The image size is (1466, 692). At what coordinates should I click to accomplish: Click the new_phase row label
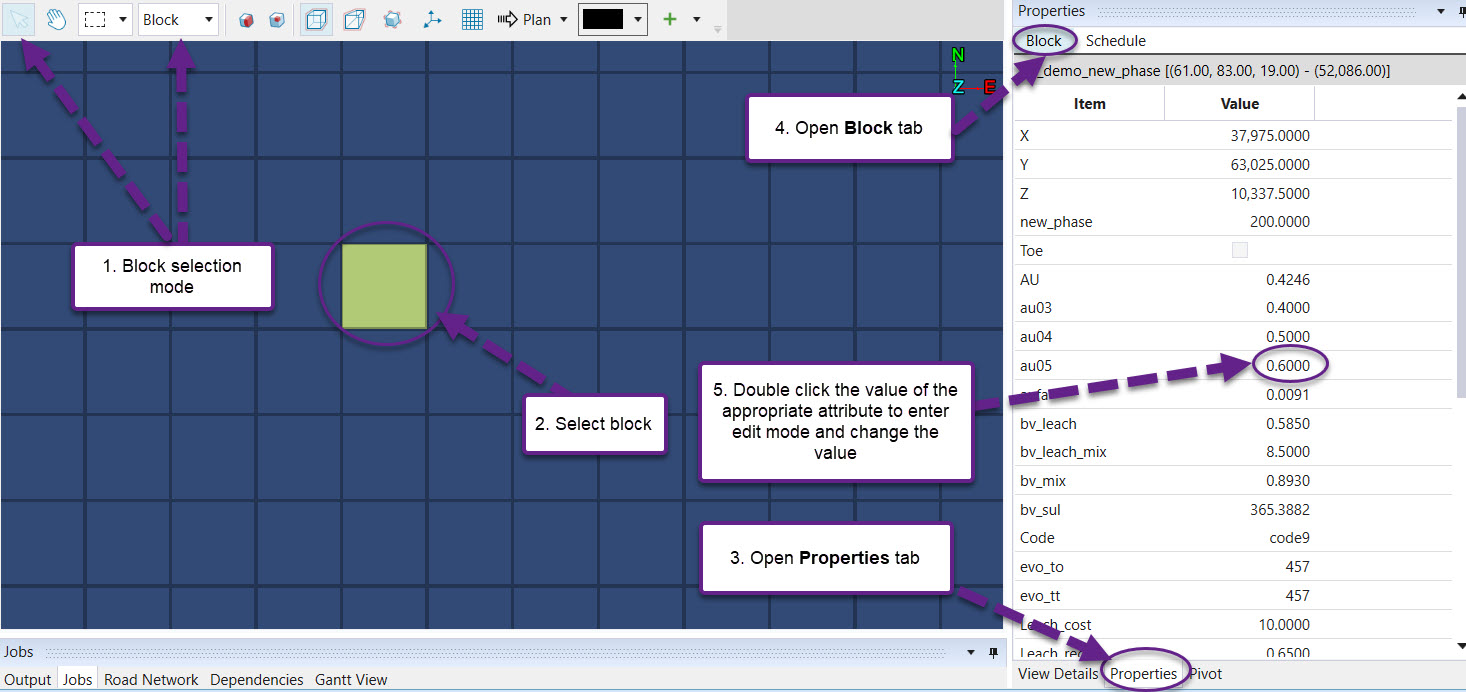tap(1056, 222)
